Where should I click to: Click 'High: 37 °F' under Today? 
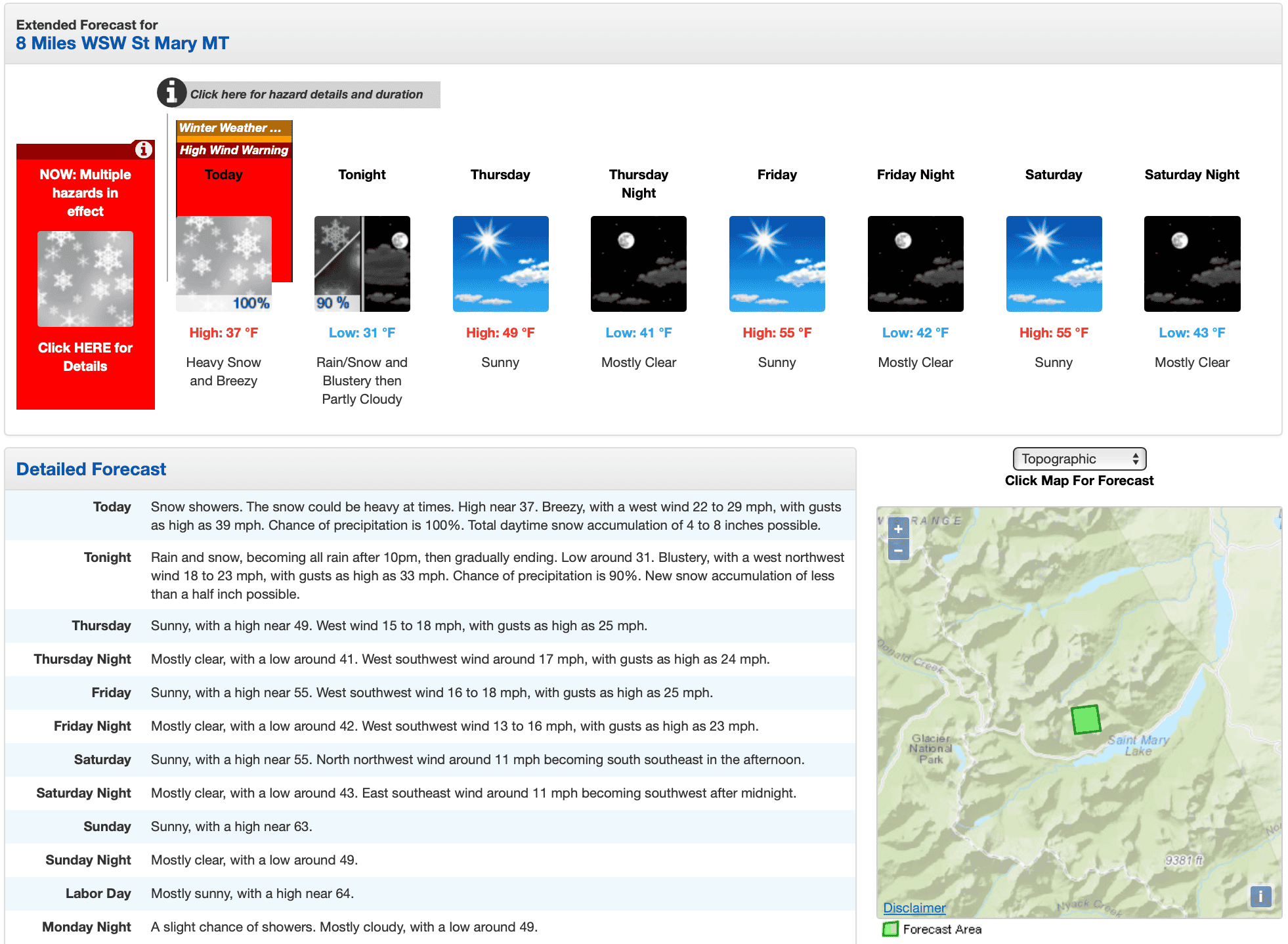click(x=224, y=333)
